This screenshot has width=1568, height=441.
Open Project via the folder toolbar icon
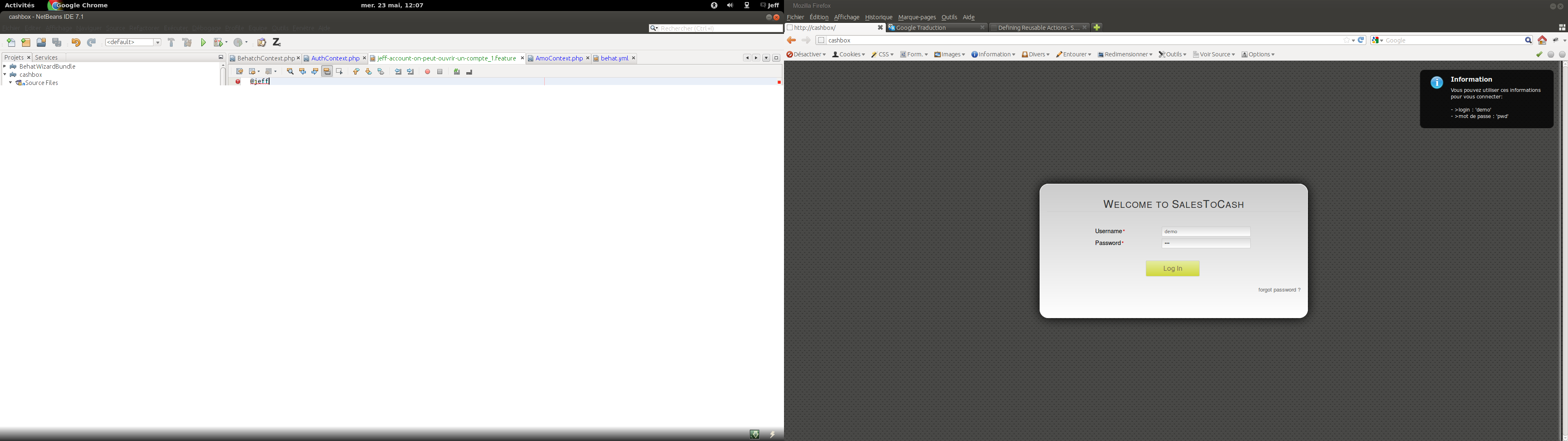click(41, 42)
